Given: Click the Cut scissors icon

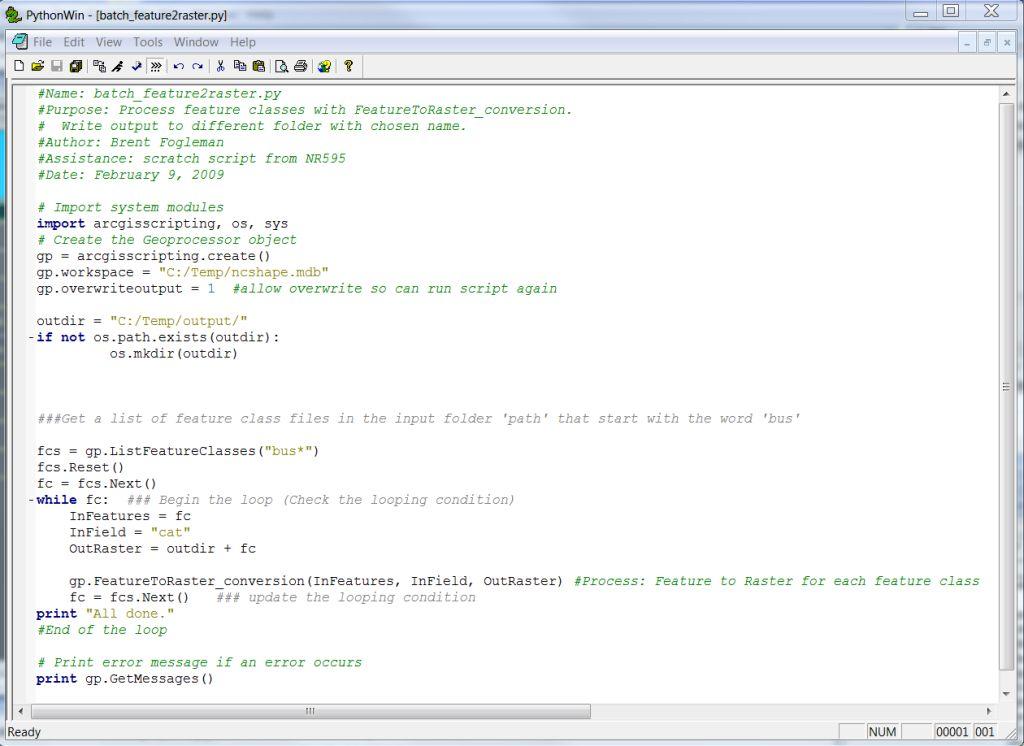Looking at the screenshot, I should 220,66.
